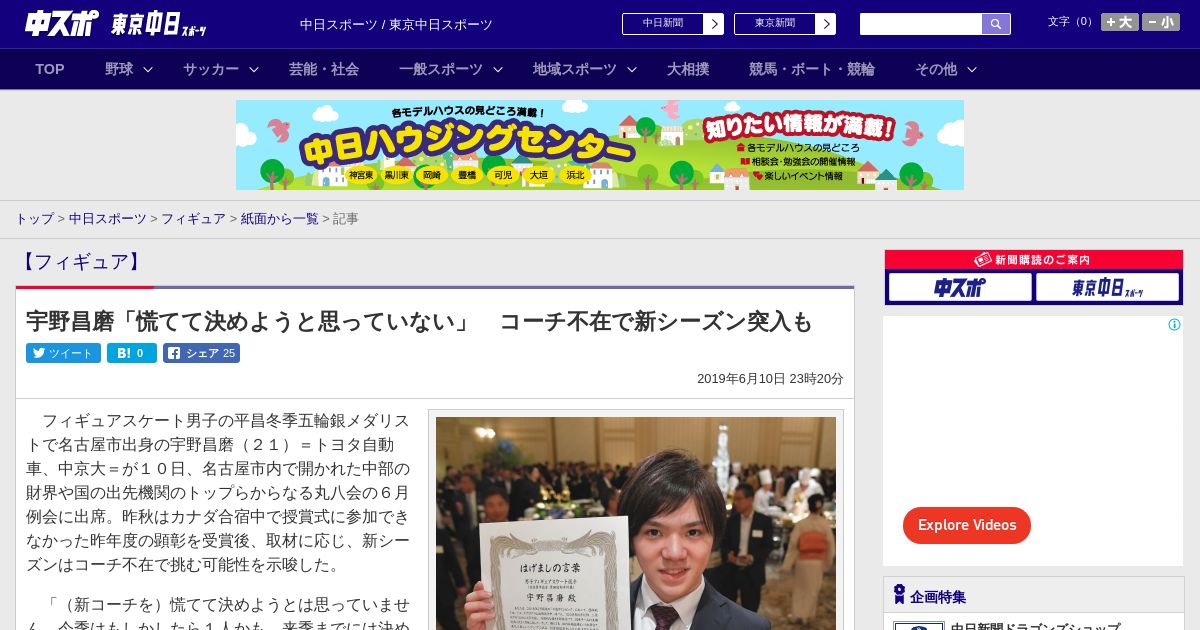Click the 中スポ subscription guide button
This screenshot has width=1200, height=630.
click(960, 287)
